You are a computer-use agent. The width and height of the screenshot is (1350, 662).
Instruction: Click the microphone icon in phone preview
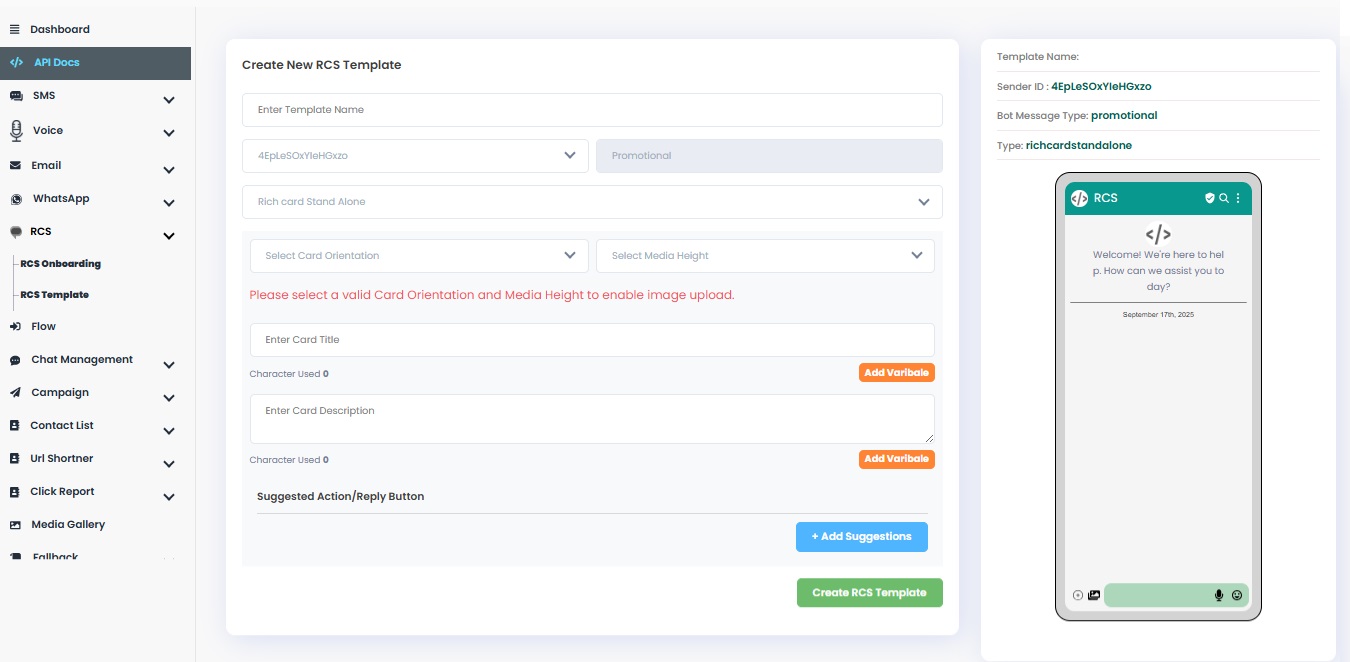point(1219,595)
